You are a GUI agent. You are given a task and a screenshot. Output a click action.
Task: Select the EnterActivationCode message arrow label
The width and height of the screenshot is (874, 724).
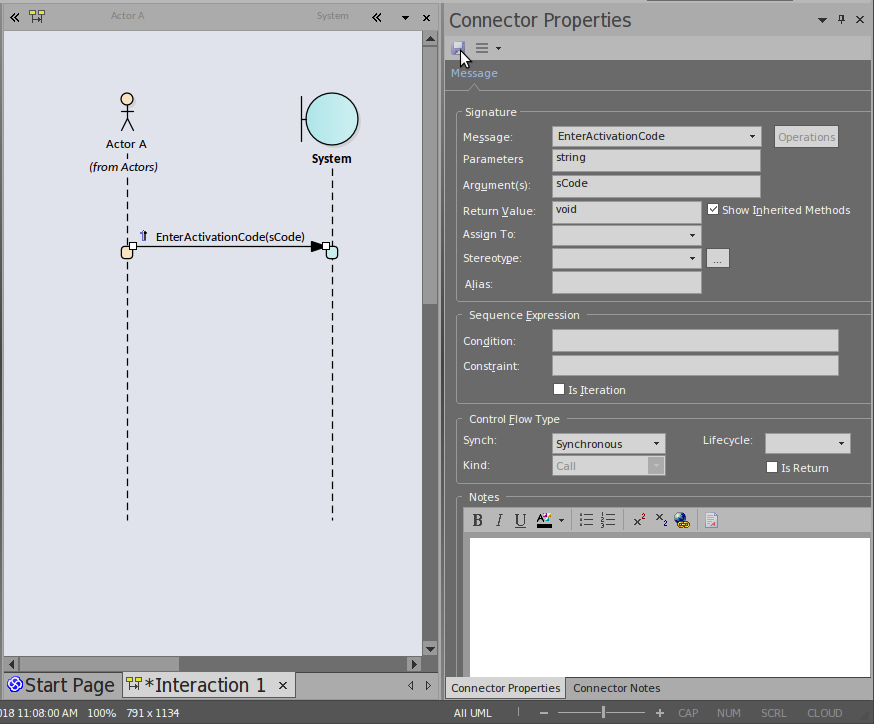tap(229, 237)
